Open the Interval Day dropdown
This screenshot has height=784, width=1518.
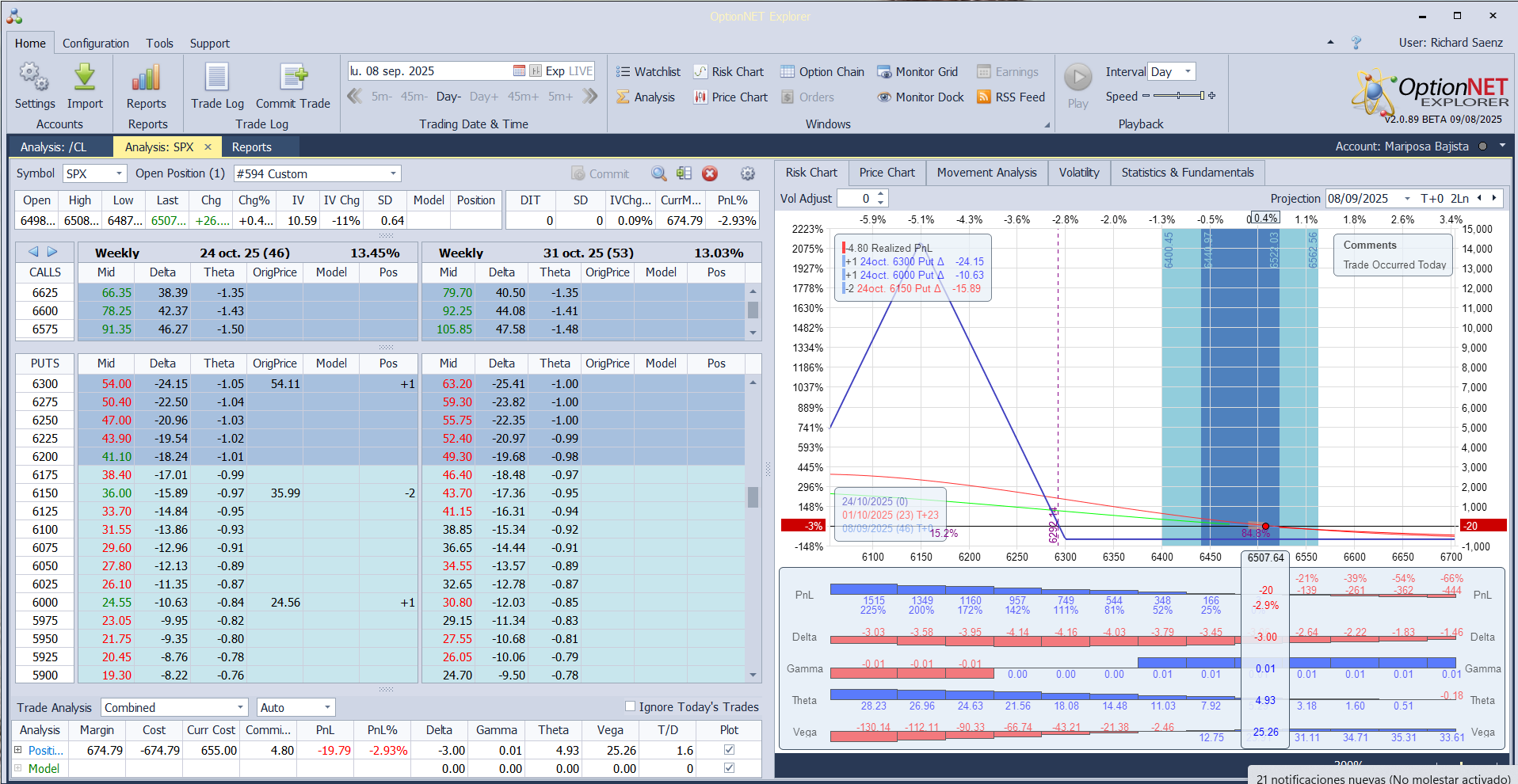[x=1188, y=71]
